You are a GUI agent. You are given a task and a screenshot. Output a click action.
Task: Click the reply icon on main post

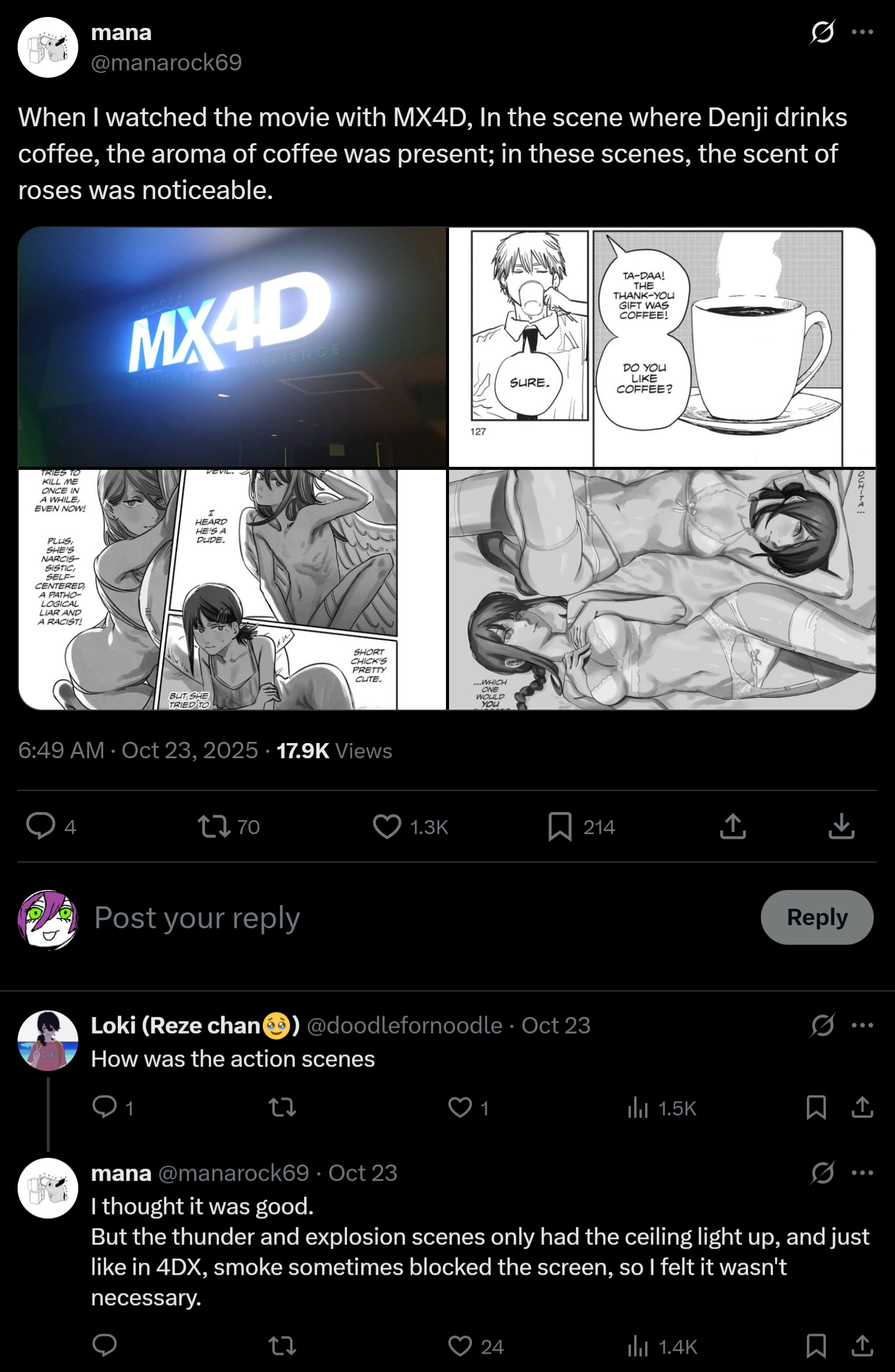(41, 826)
